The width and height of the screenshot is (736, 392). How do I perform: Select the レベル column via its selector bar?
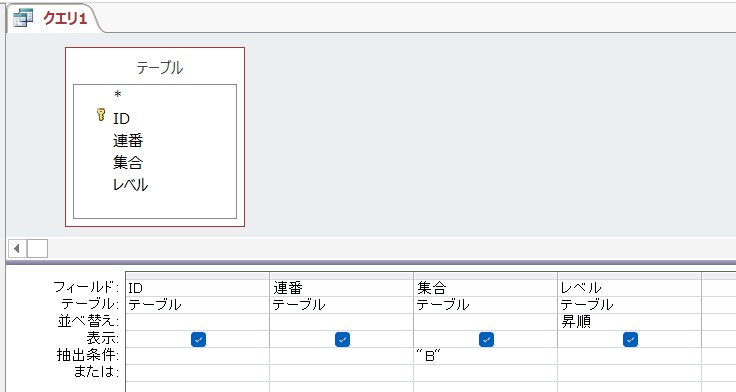point(629,276)
